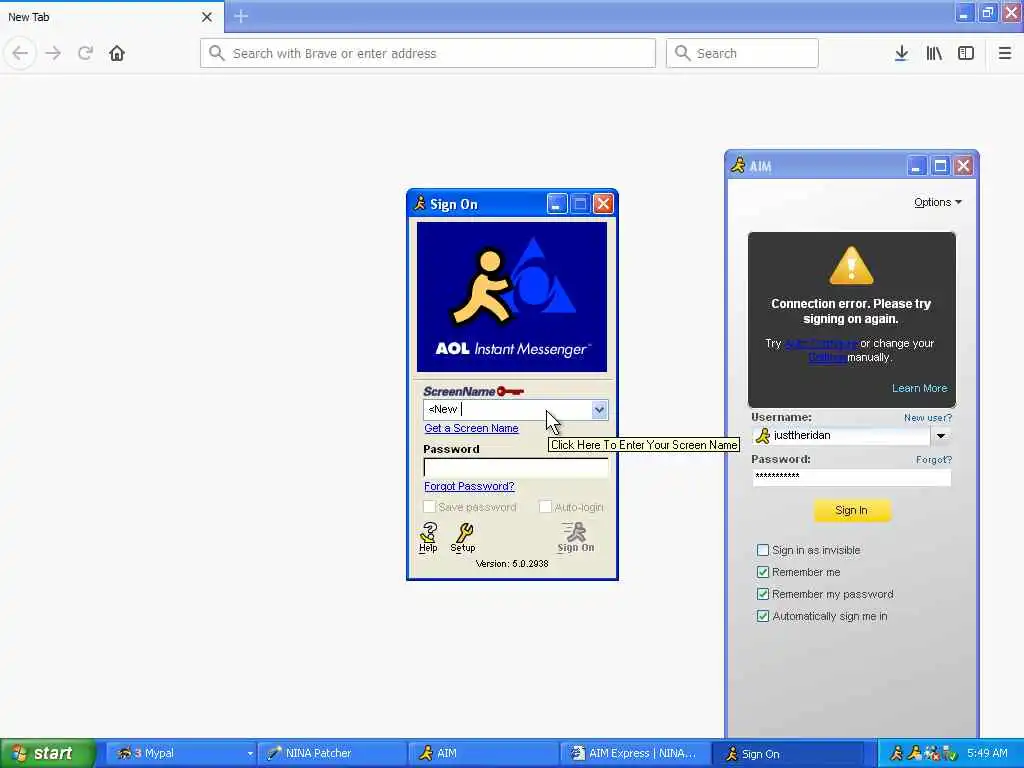Expand the Username dropdown arrow in AIM
The width and height of the screenshot is (1024, 768).
[x=940, y=436]
